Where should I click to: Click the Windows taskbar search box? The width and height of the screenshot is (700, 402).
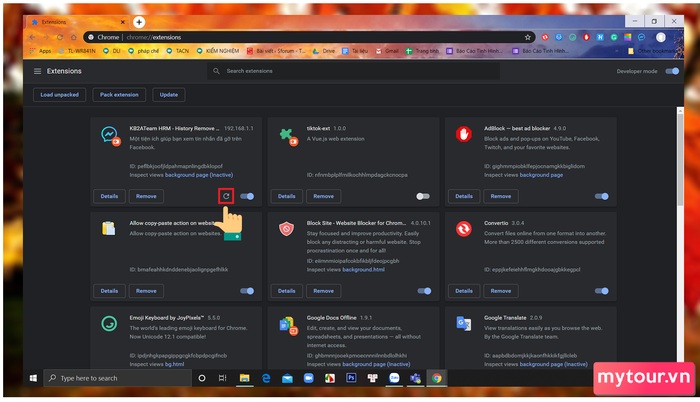pos(118,378)
